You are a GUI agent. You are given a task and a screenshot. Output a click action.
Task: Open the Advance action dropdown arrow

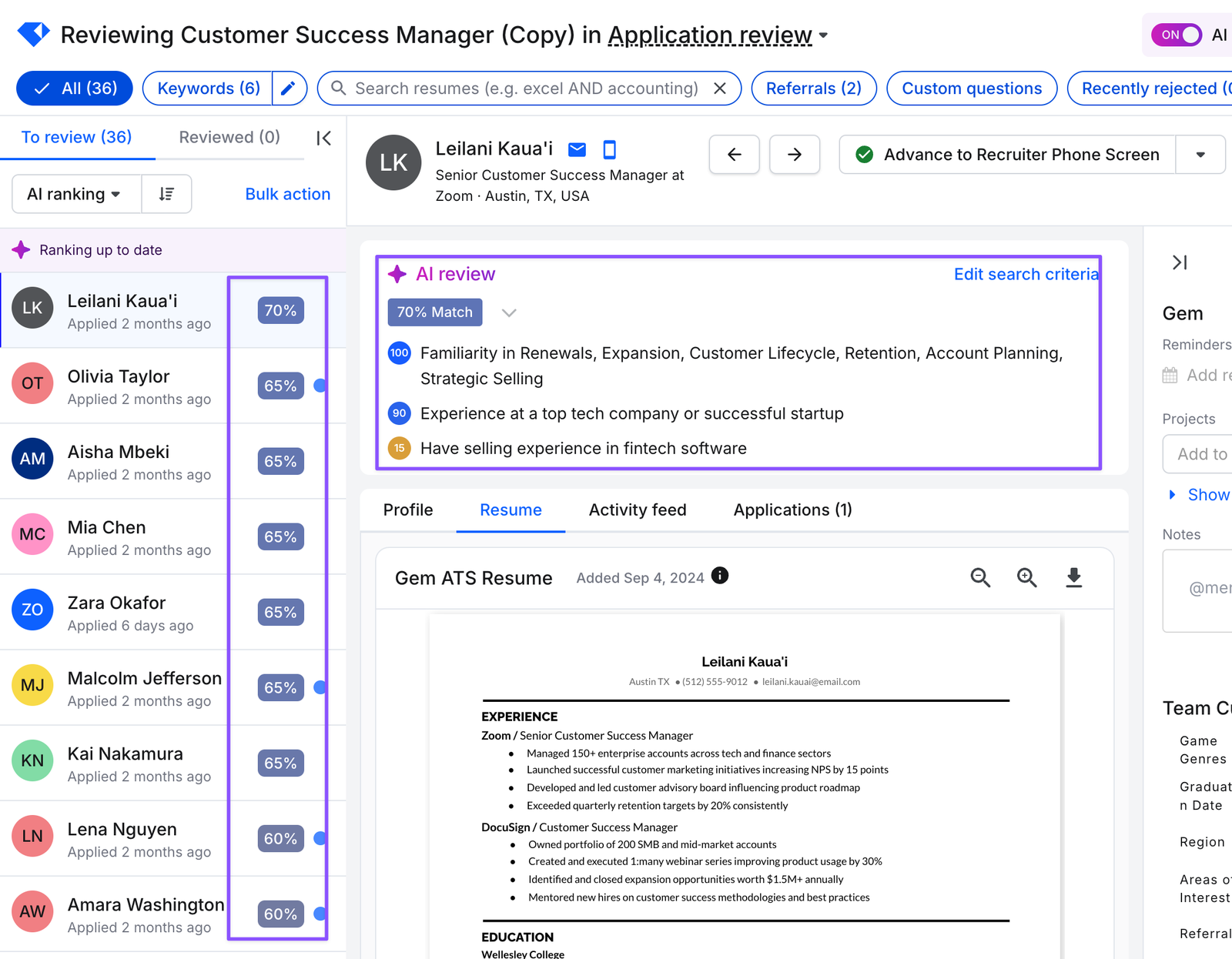pyautogui.click(x=1200, y=155)
